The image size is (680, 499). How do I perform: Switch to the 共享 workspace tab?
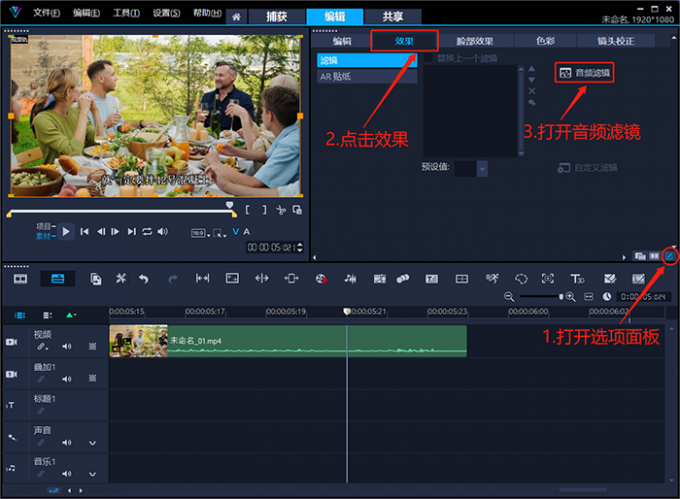coord(393,16)
